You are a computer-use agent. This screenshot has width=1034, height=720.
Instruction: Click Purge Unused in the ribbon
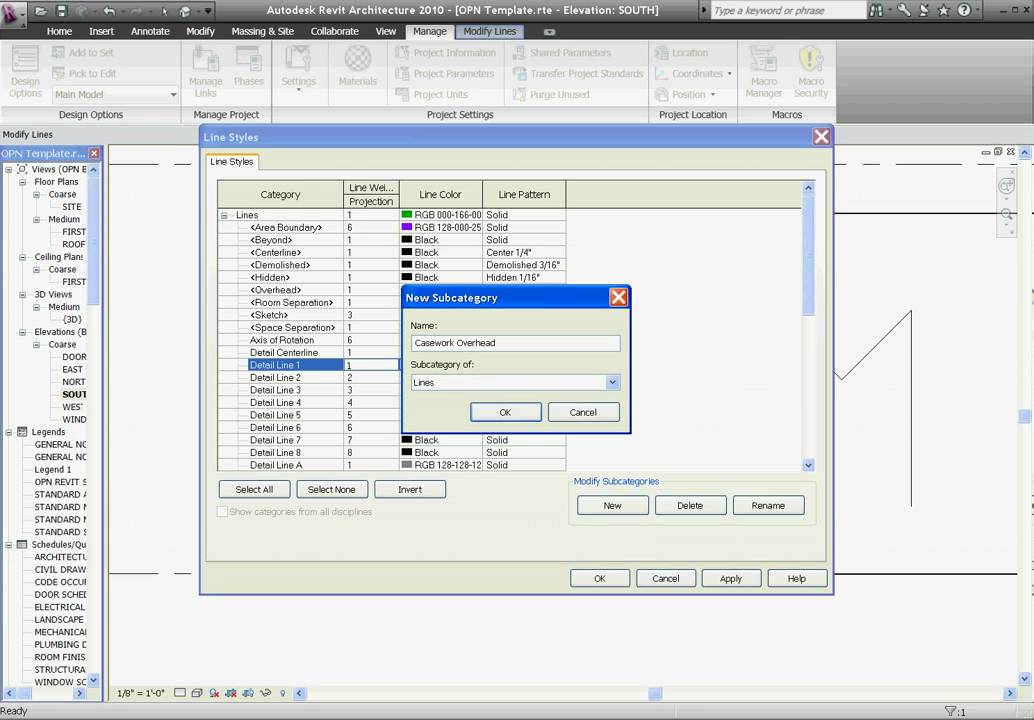pos(551,94)
